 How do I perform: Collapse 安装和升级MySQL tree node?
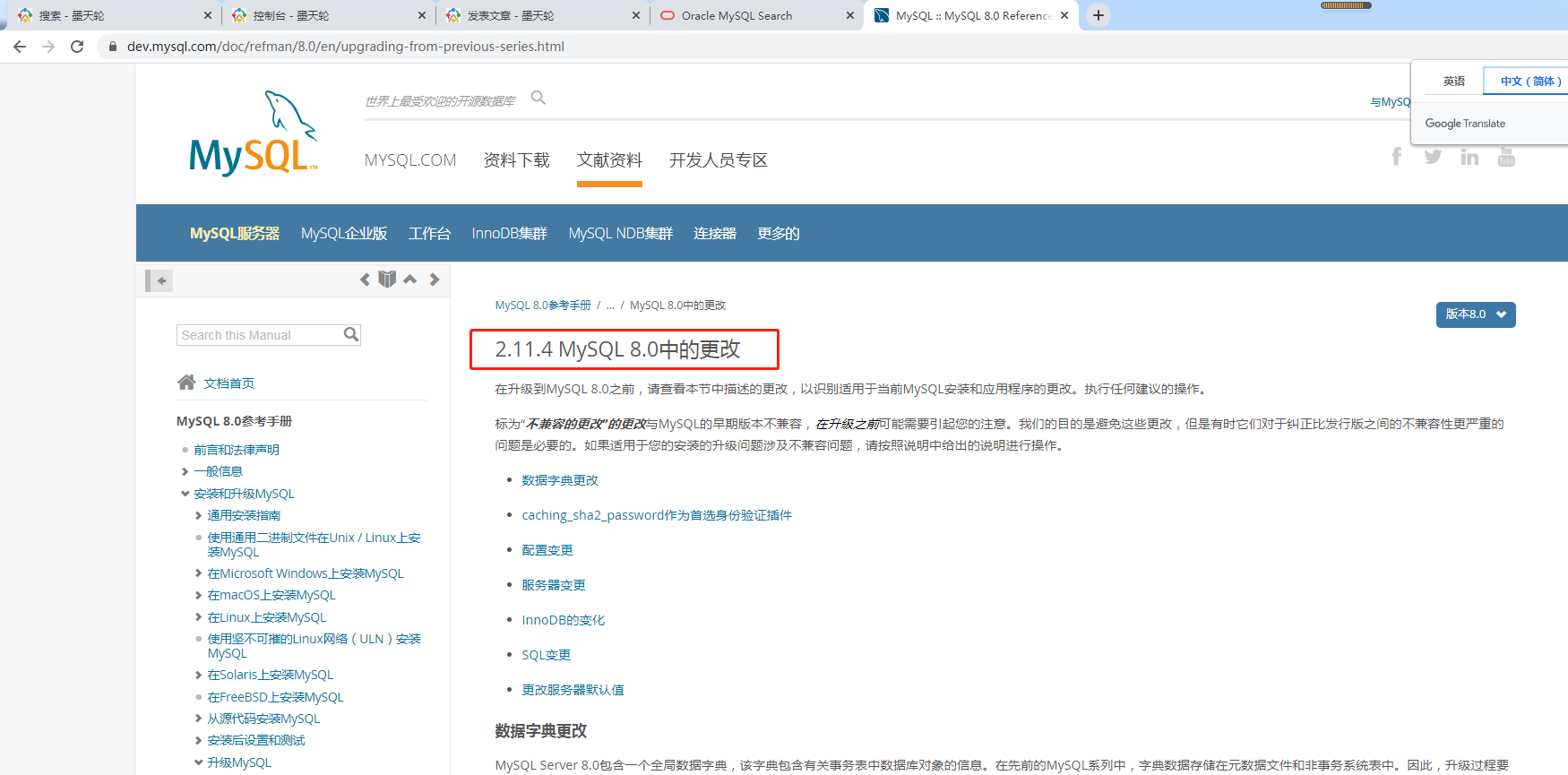185,494
